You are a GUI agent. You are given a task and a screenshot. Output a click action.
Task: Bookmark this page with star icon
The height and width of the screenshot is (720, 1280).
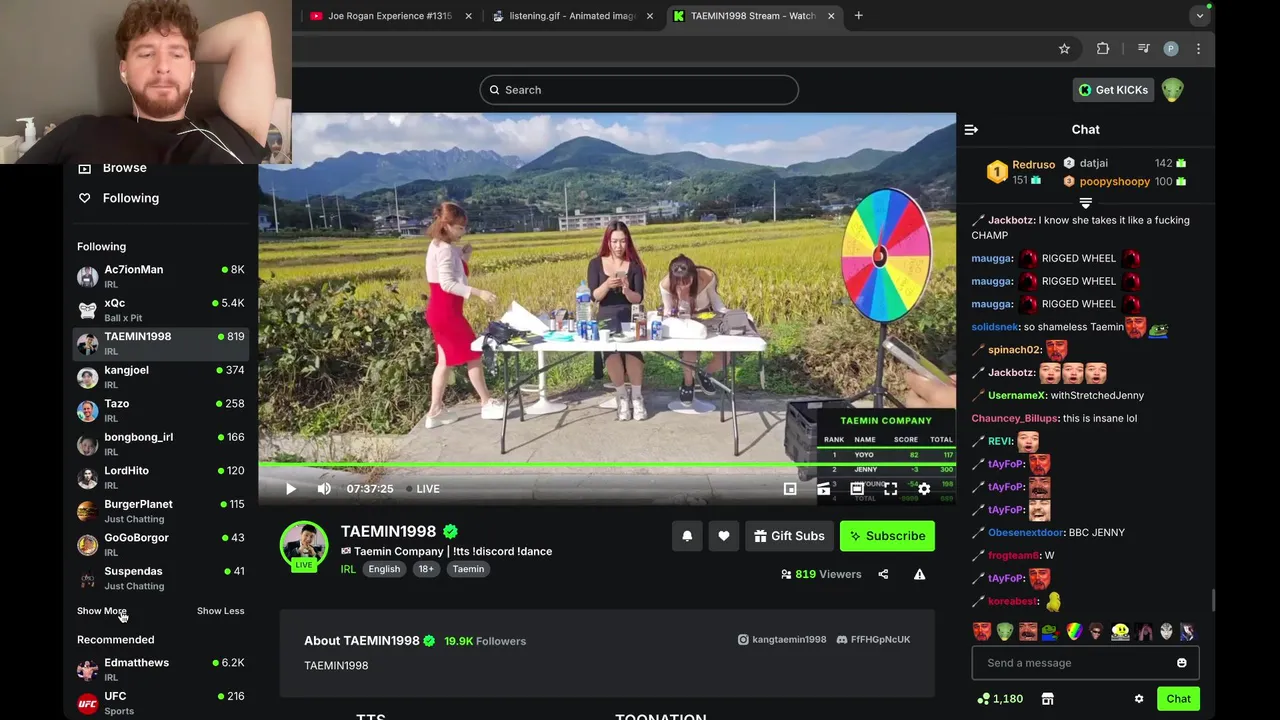[x=1064, y=48]
